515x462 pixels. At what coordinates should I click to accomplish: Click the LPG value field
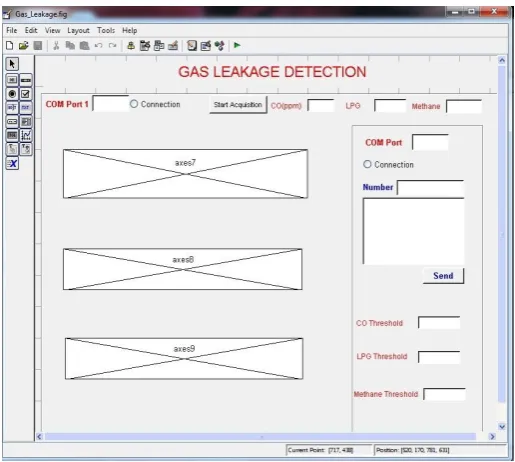point(390,105)
